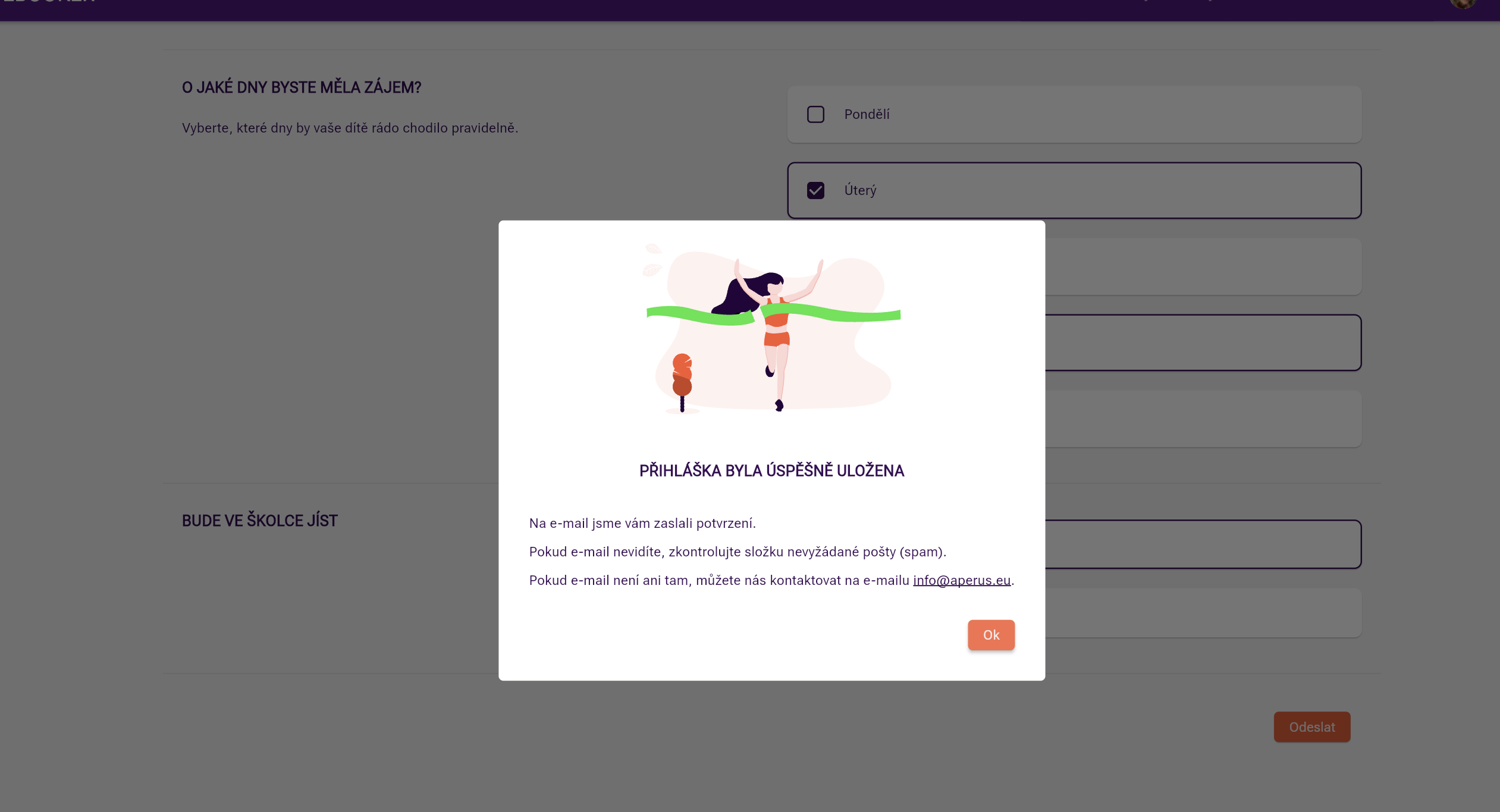The image size is (1500, 812).
Task: Submit the form with Odeslat
Action: point(1312,727)
